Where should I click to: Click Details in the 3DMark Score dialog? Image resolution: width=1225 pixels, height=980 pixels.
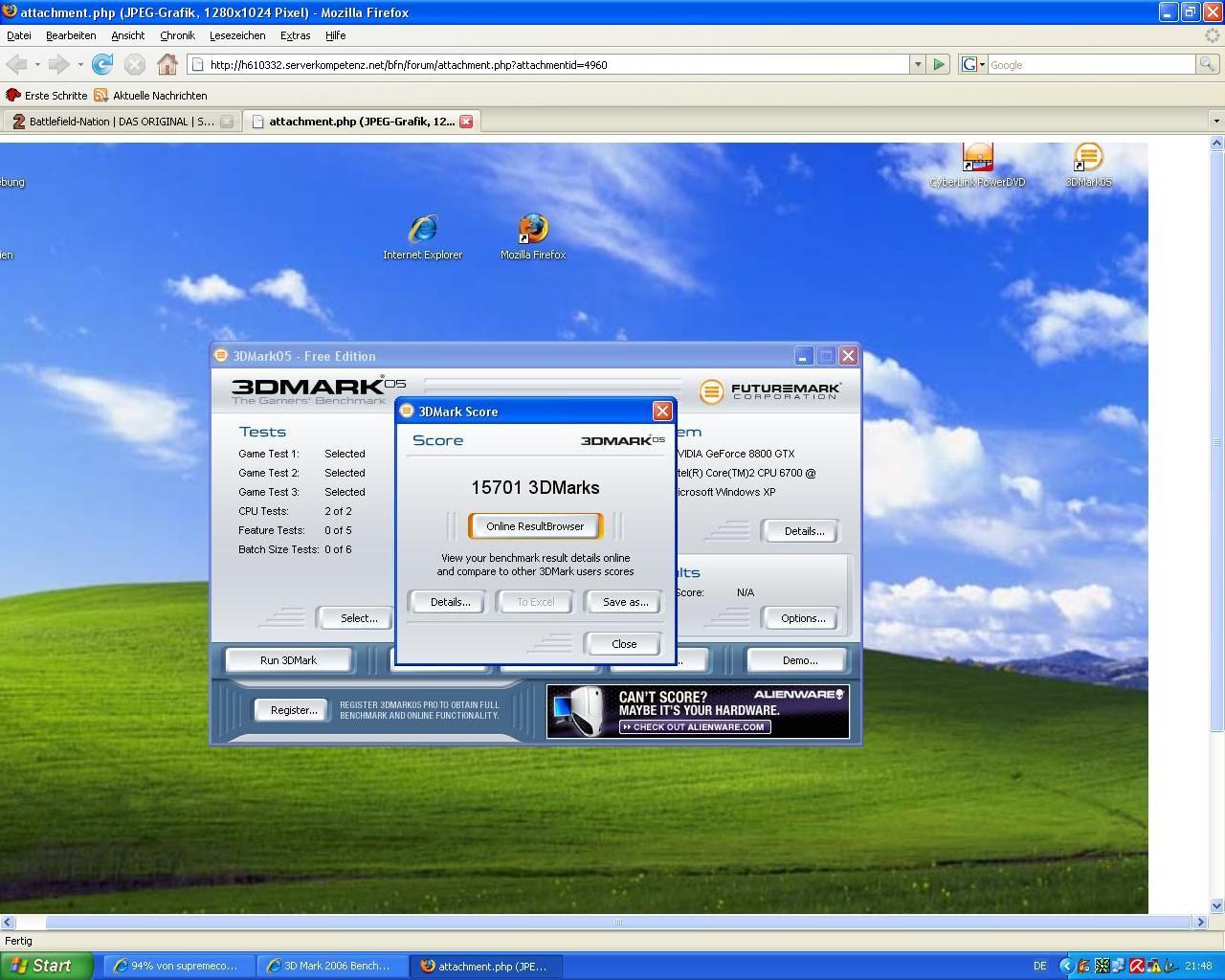[450, 602]
